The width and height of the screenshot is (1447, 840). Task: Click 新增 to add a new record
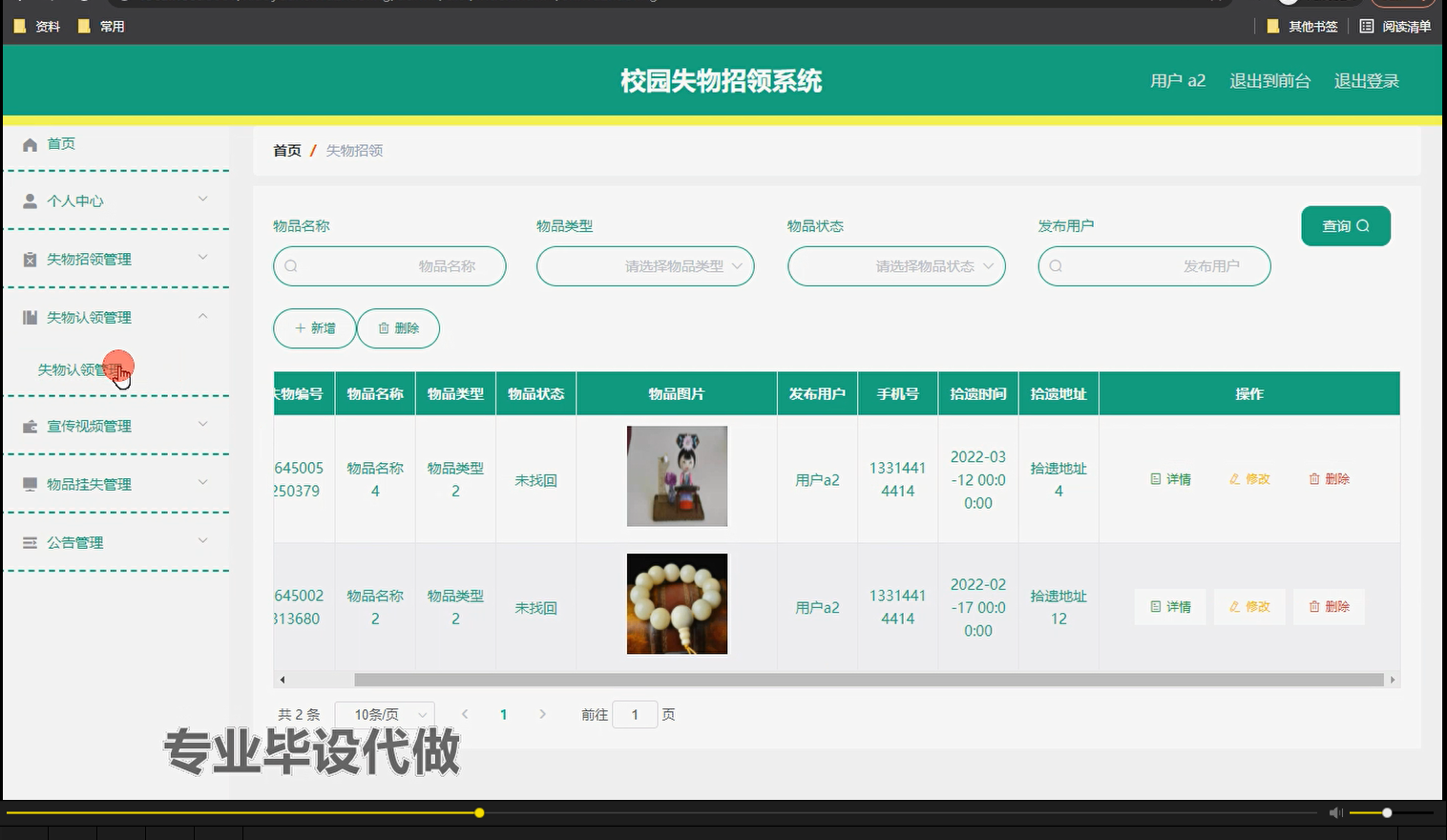pyautogui.click(x=314, y=327)
